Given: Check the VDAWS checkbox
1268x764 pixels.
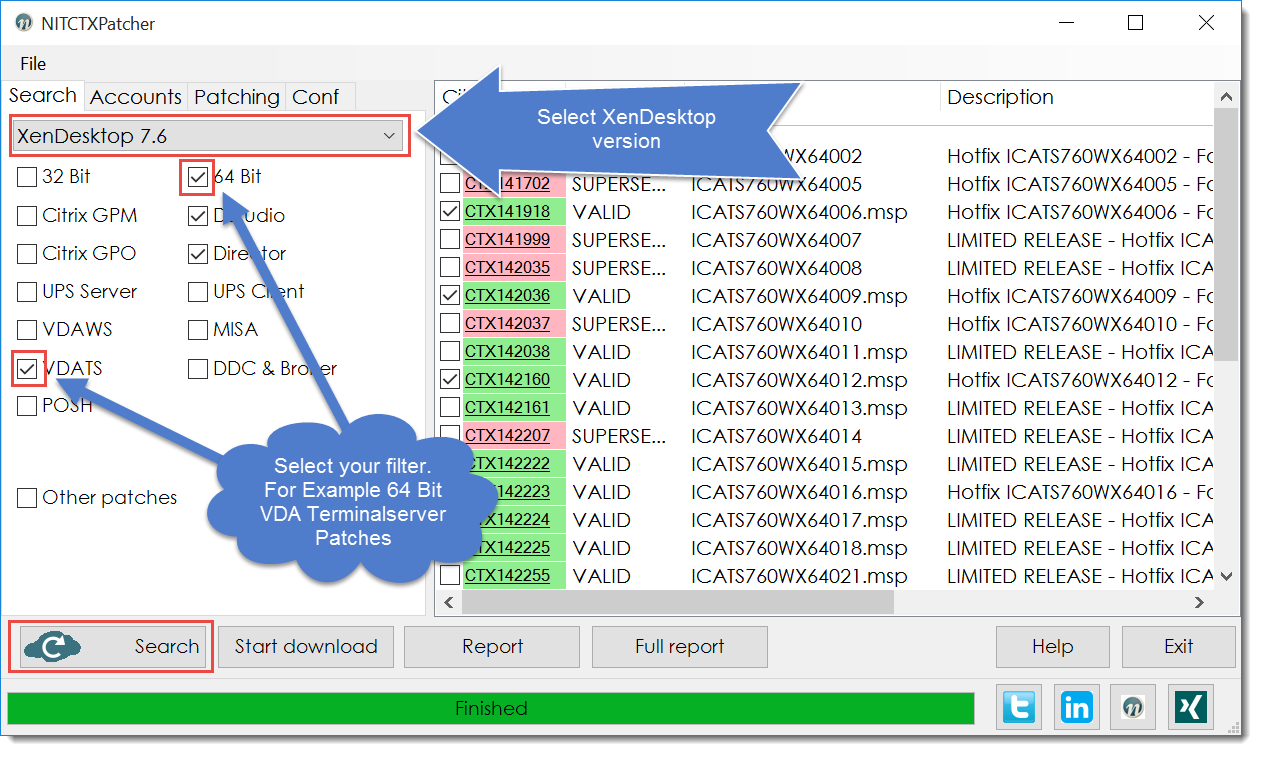Looking at the screenshot, I should [x=27, y=330].
